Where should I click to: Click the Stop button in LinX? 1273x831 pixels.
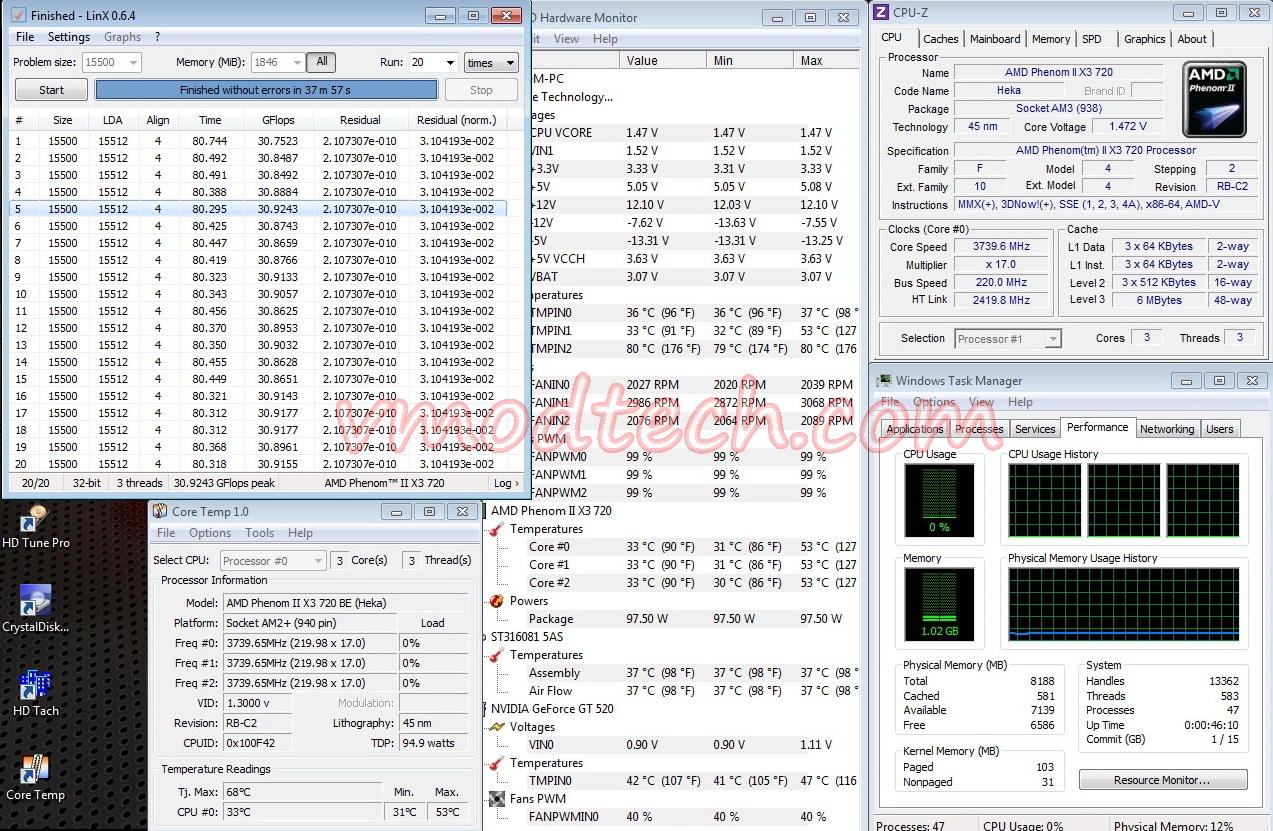[481, 90]
